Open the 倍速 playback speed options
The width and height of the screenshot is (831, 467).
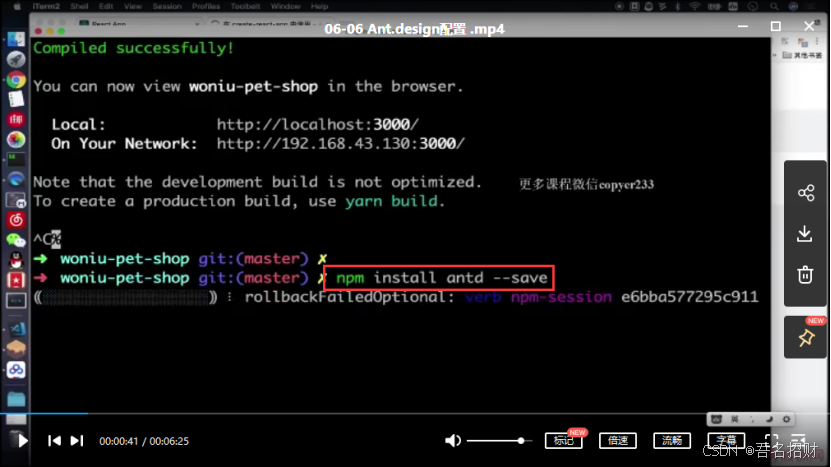pyautogui.click(x=617, y=440)
